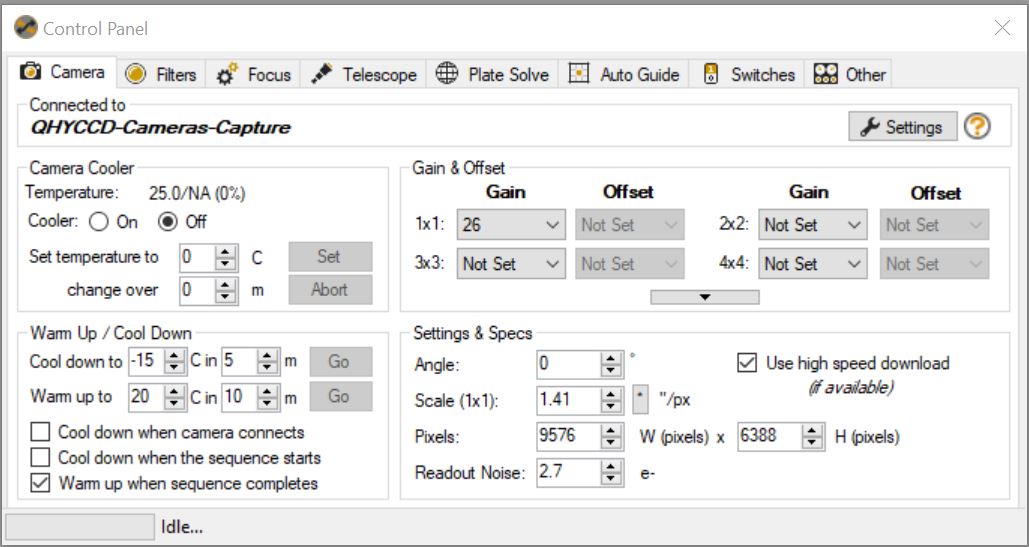Increase the Angle value with up arrow
Viewport: 1029px width, 547px height.
(x=612, y=358)
